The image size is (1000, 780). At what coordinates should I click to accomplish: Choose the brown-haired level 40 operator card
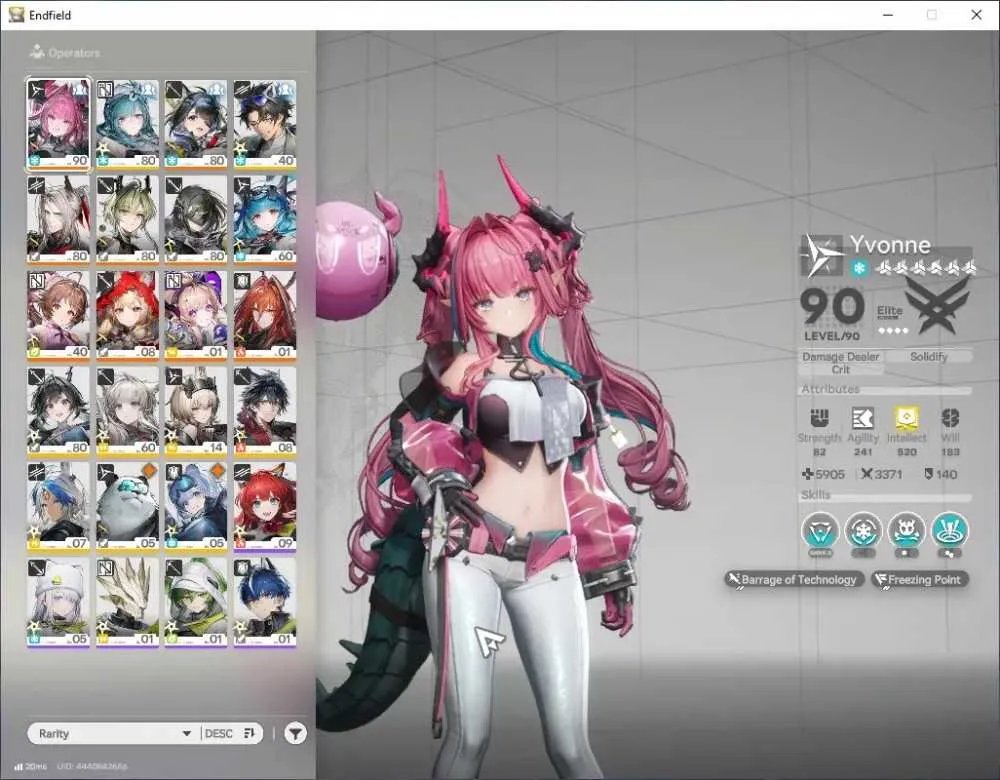[x=58, y=316]
